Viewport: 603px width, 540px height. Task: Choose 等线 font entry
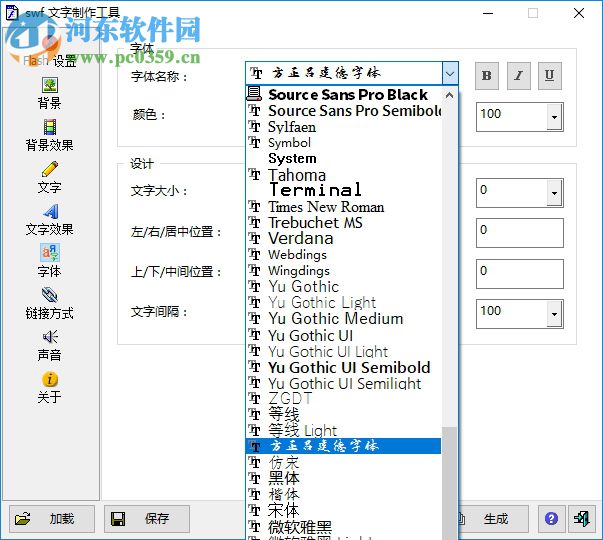click(343, 414)
